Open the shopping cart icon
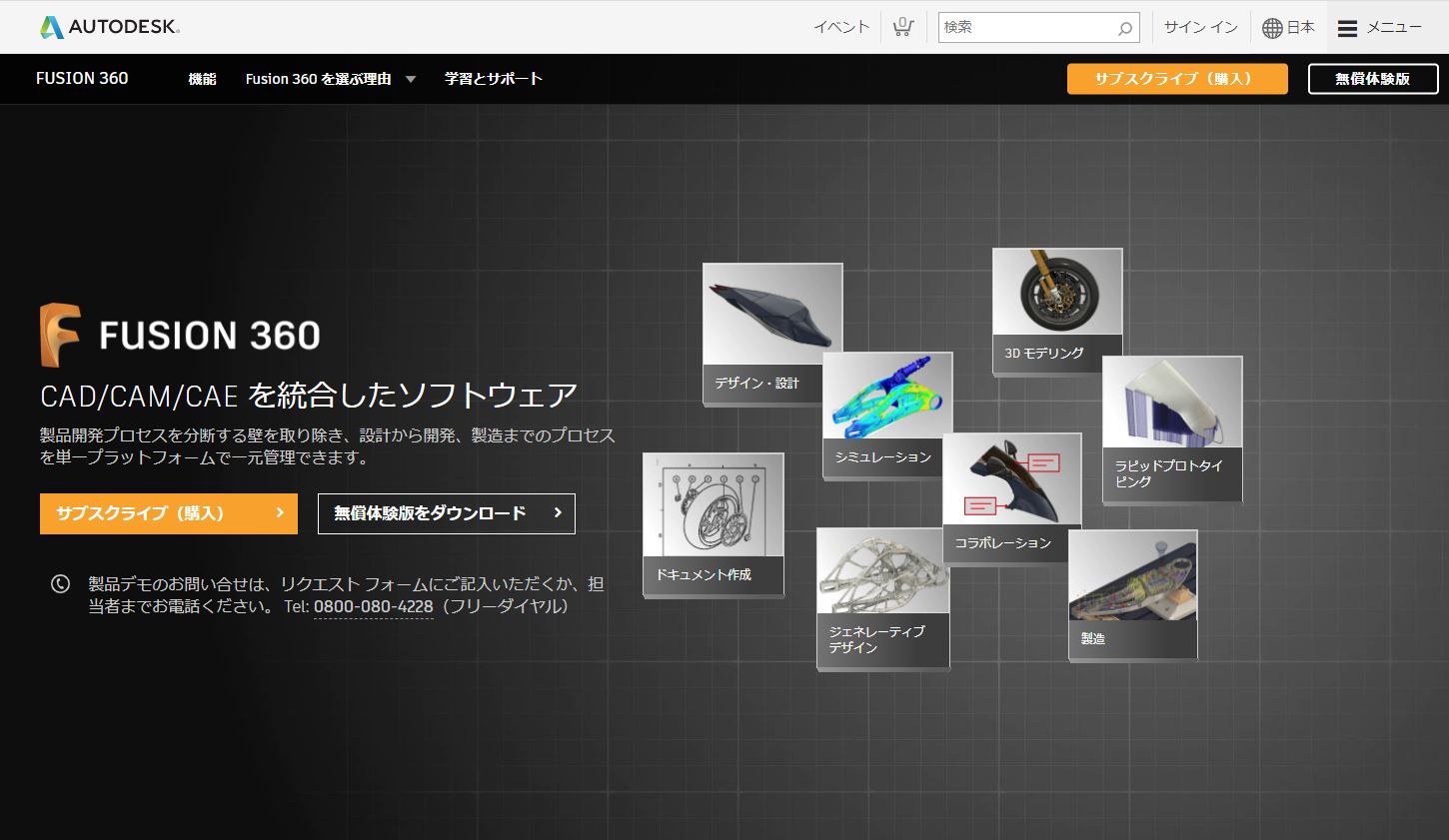The height and width of the screenshot is (840, 1449). coord(902,27)
